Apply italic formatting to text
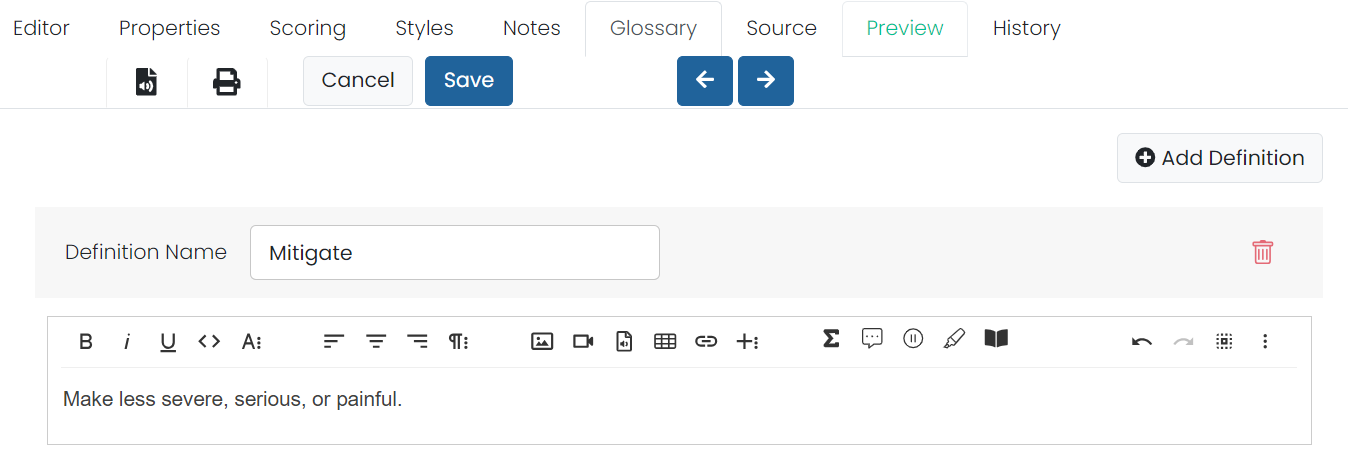Viewport: 1348px width, 451px height. [x=127, y=341]
